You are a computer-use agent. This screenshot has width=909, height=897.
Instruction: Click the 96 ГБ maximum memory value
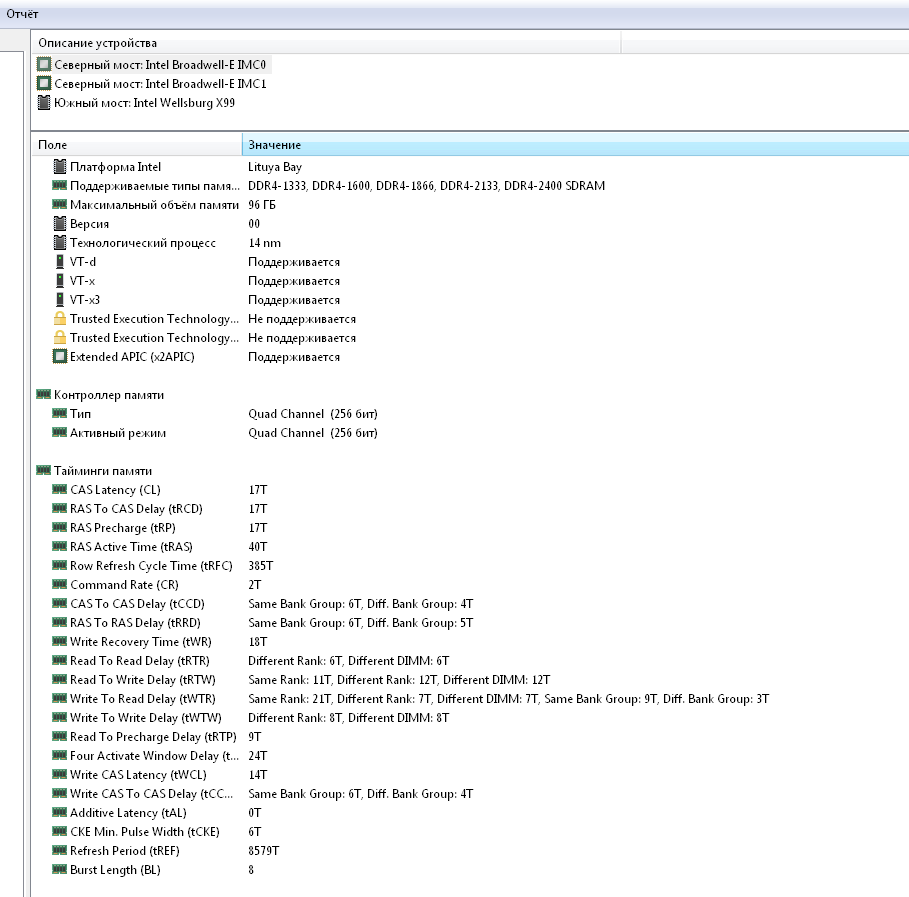[x=261, y=205]
